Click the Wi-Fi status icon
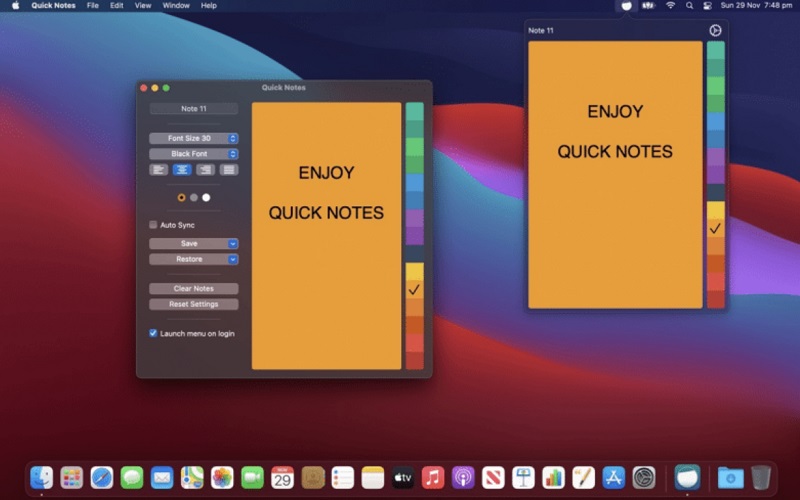Screen dimensions: 800x500 point(670,6)
